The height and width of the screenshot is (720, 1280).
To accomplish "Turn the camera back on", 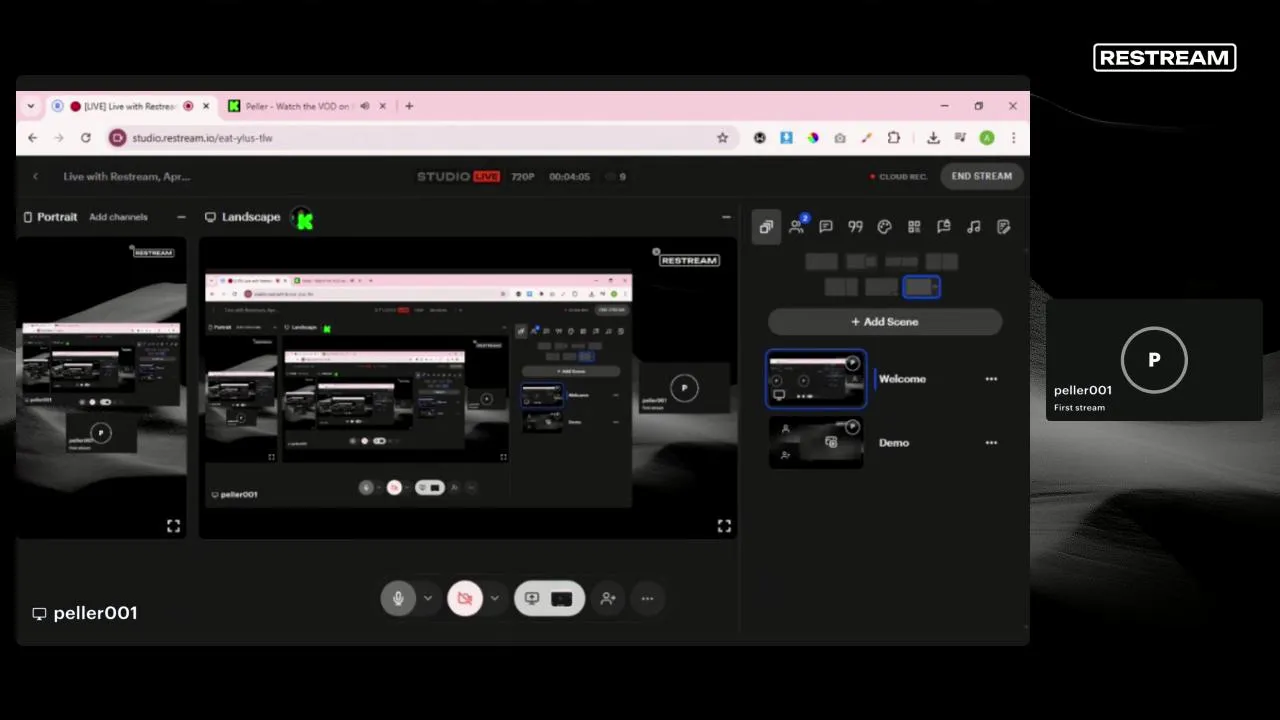I will pyautogui.click(x=465, y=598).
